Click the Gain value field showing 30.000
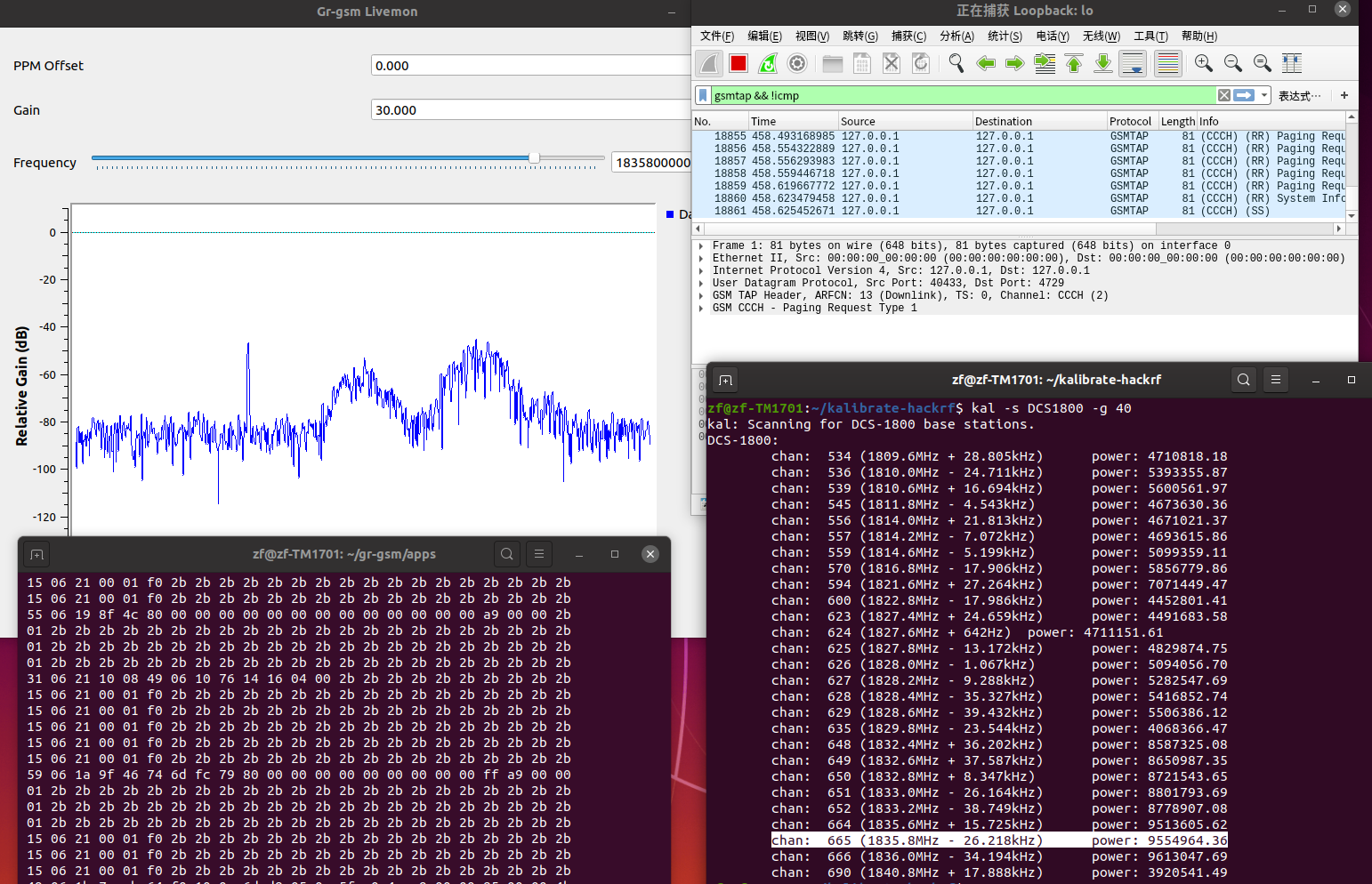This screenshot has height=884, width=1372. (530, 110)
